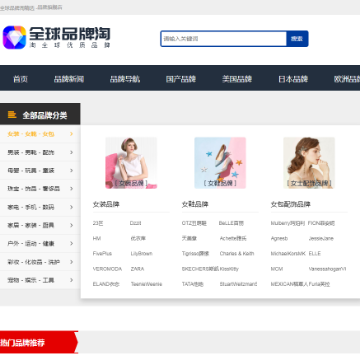Click the 女鞋品牌 section heading
Image resolution: width=360 pixels, height=360 pixels.
coord(195,204)
